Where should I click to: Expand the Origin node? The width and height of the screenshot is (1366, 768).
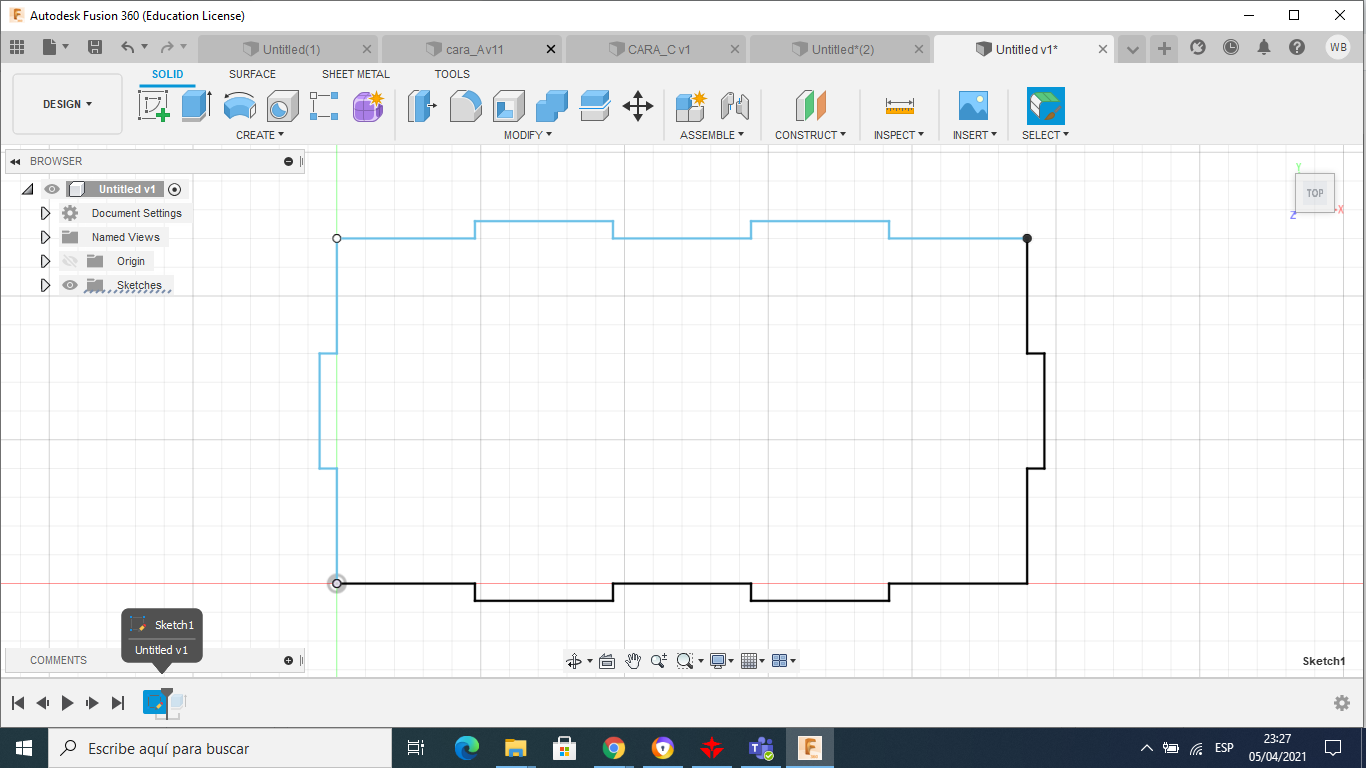pyautogui.click(x=45, y=261)
